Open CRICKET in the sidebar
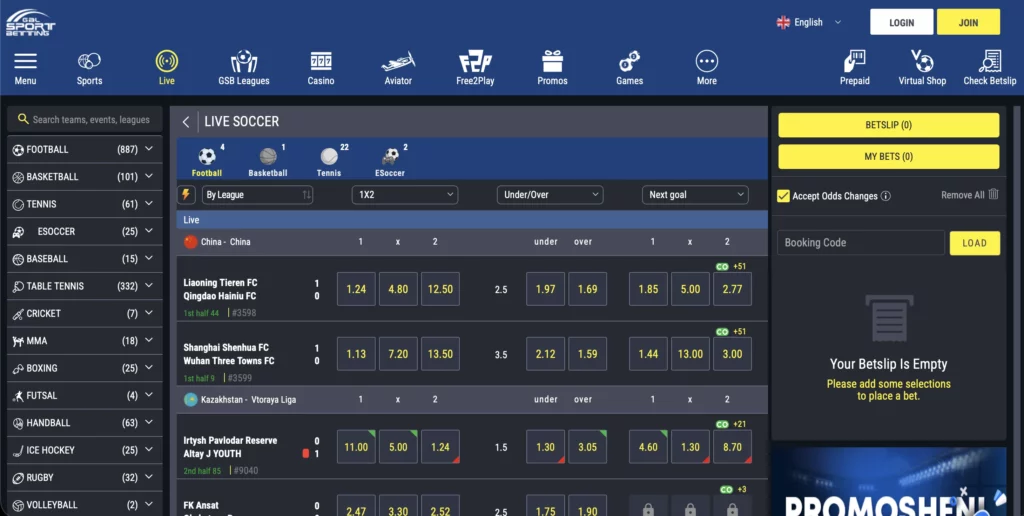 click(x=85, y=314)
